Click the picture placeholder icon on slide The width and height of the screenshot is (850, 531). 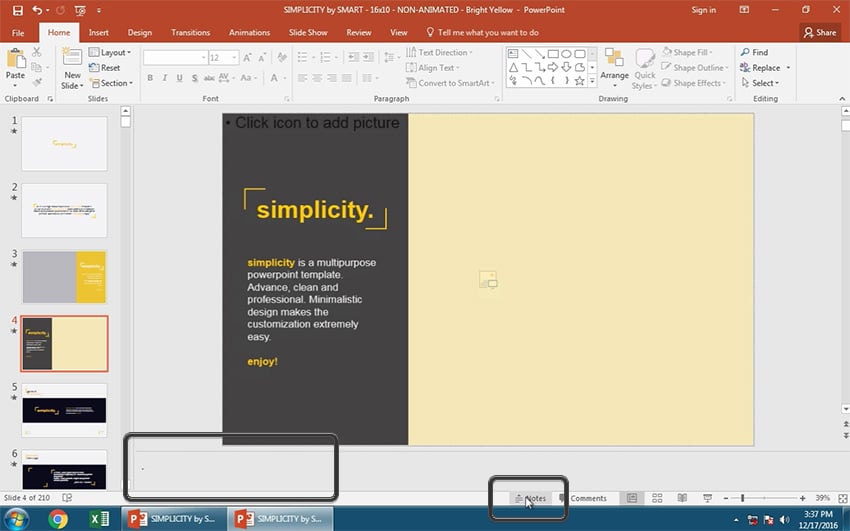point(488,280)
